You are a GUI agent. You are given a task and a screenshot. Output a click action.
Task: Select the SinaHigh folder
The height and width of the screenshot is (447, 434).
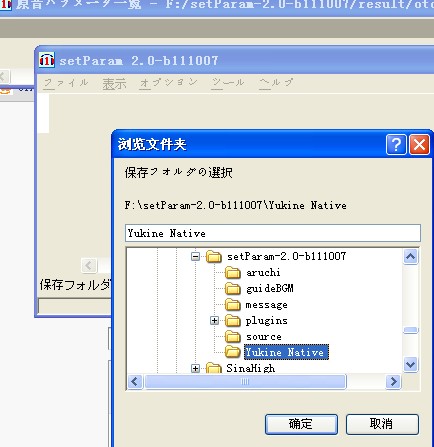251,368
